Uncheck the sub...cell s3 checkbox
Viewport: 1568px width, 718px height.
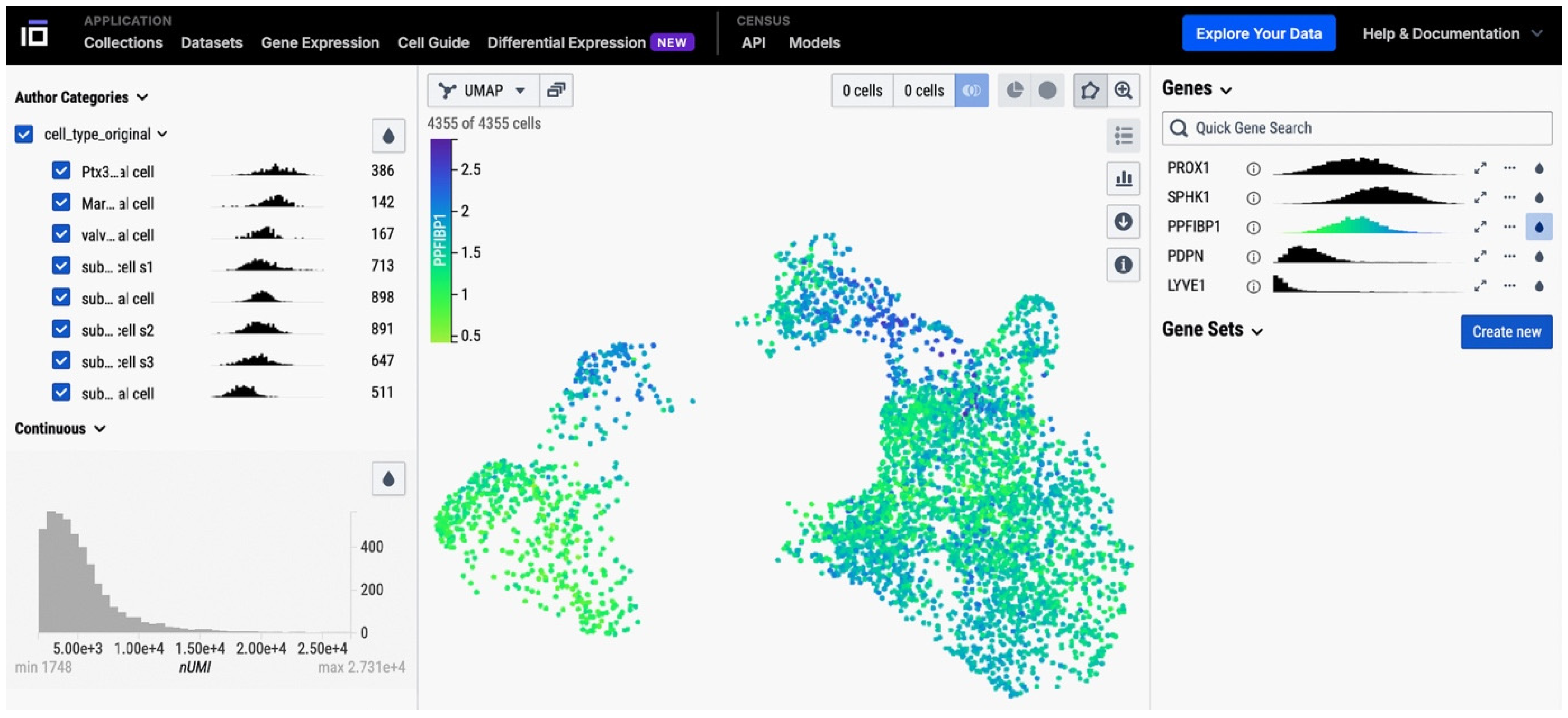[x=61, y=360]
